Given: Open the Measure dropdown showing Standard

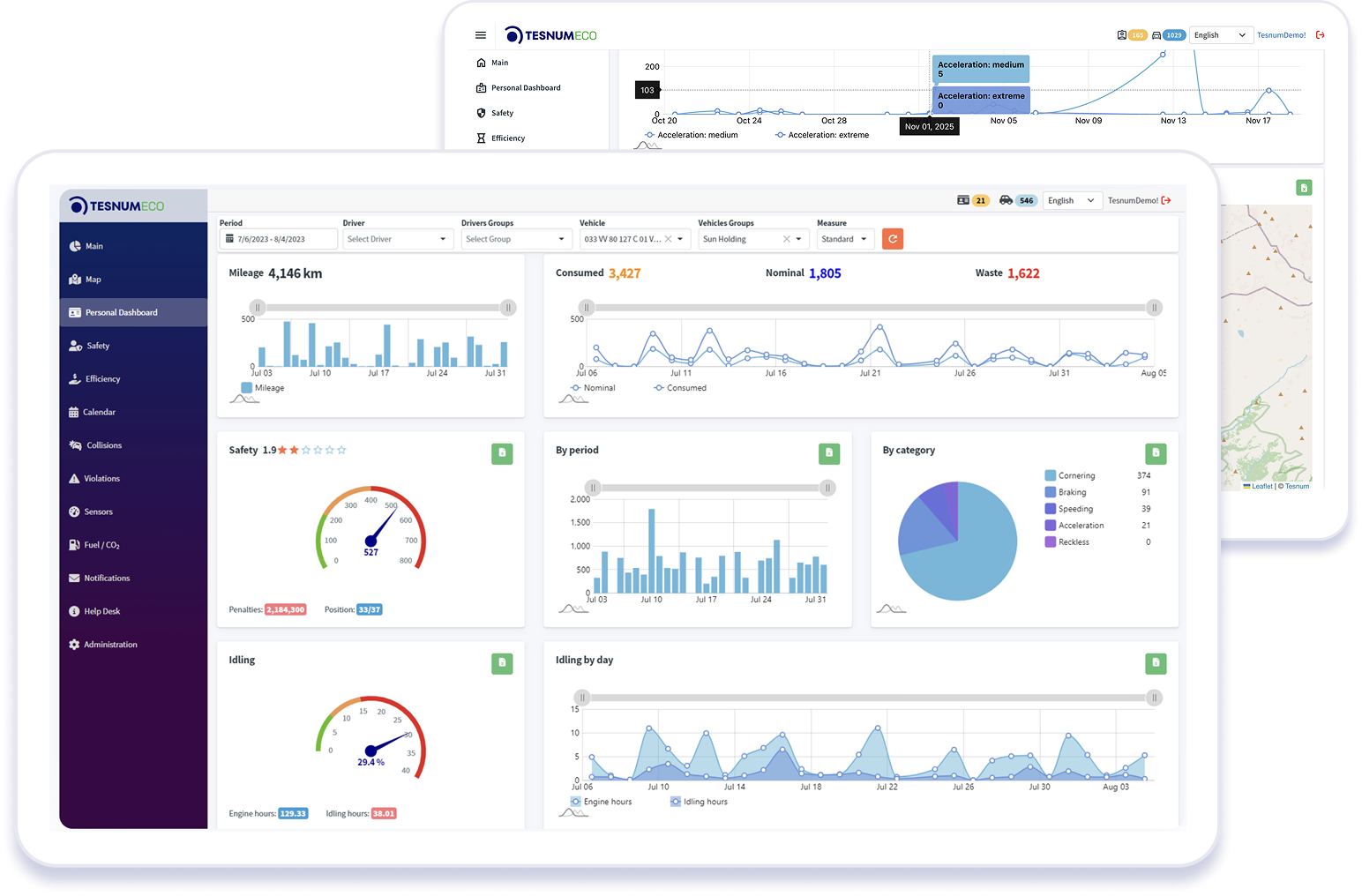Looking at the screenshot, I should (x=844, y=238).
